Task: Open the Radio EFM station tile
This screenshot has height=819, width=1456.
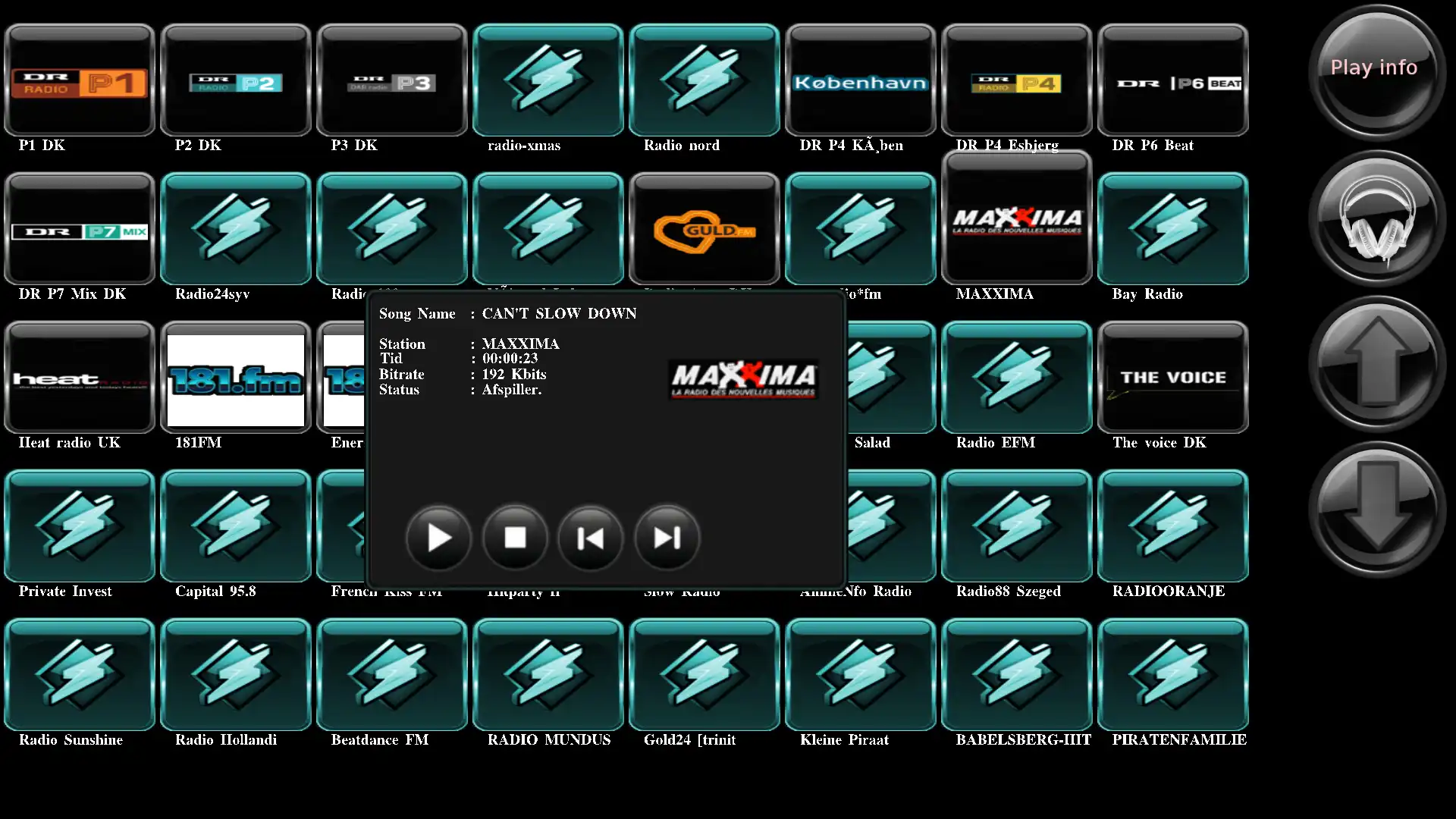Action: point(1017,378)
